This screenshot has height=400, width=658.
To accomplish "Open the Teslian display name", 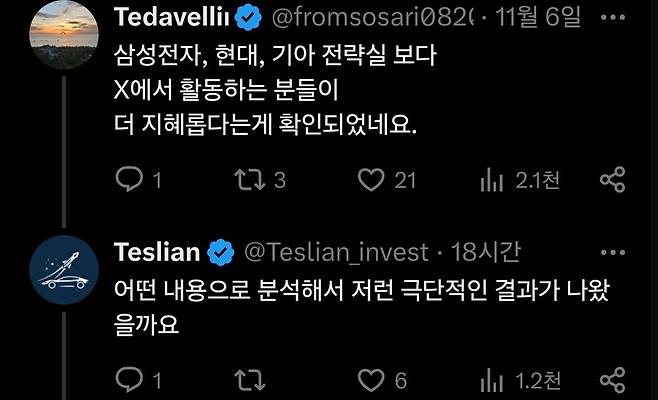I will (x=158, y=250).
